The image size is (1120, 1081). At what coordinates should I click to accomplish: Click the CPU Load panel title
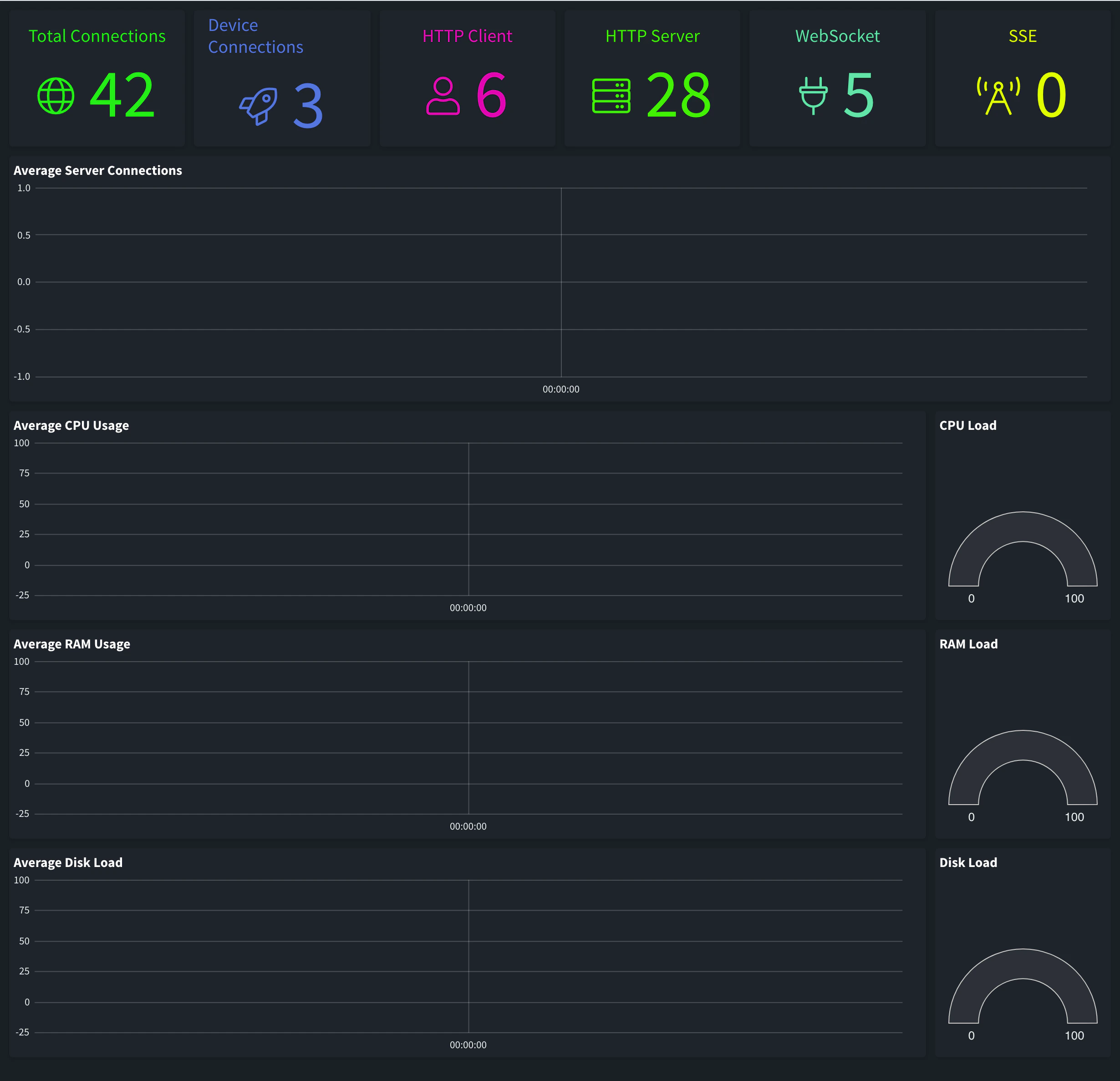pos(968,425)
